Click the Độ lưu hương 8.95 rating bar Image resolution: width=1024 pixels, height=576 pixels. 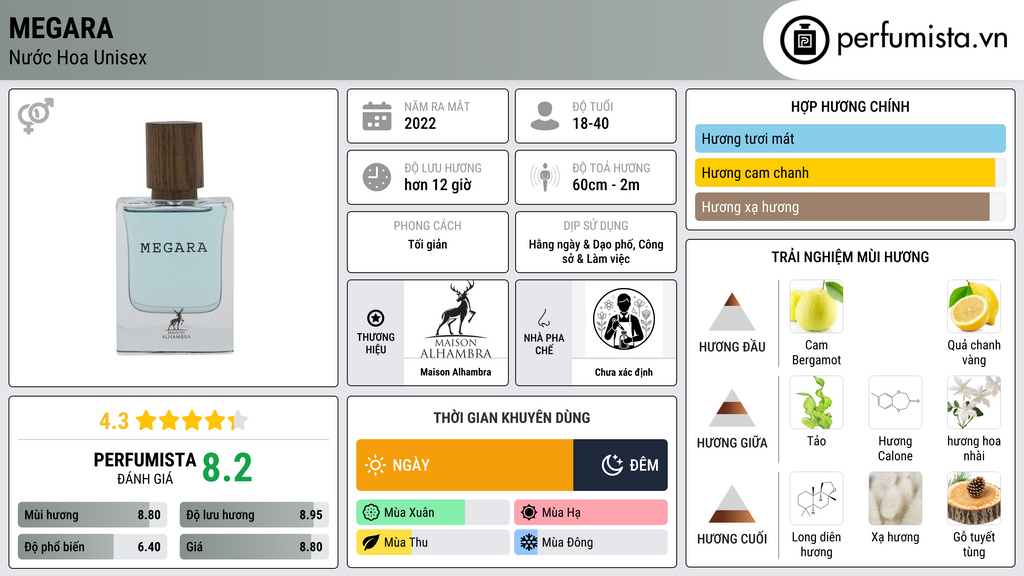[254, 515]
